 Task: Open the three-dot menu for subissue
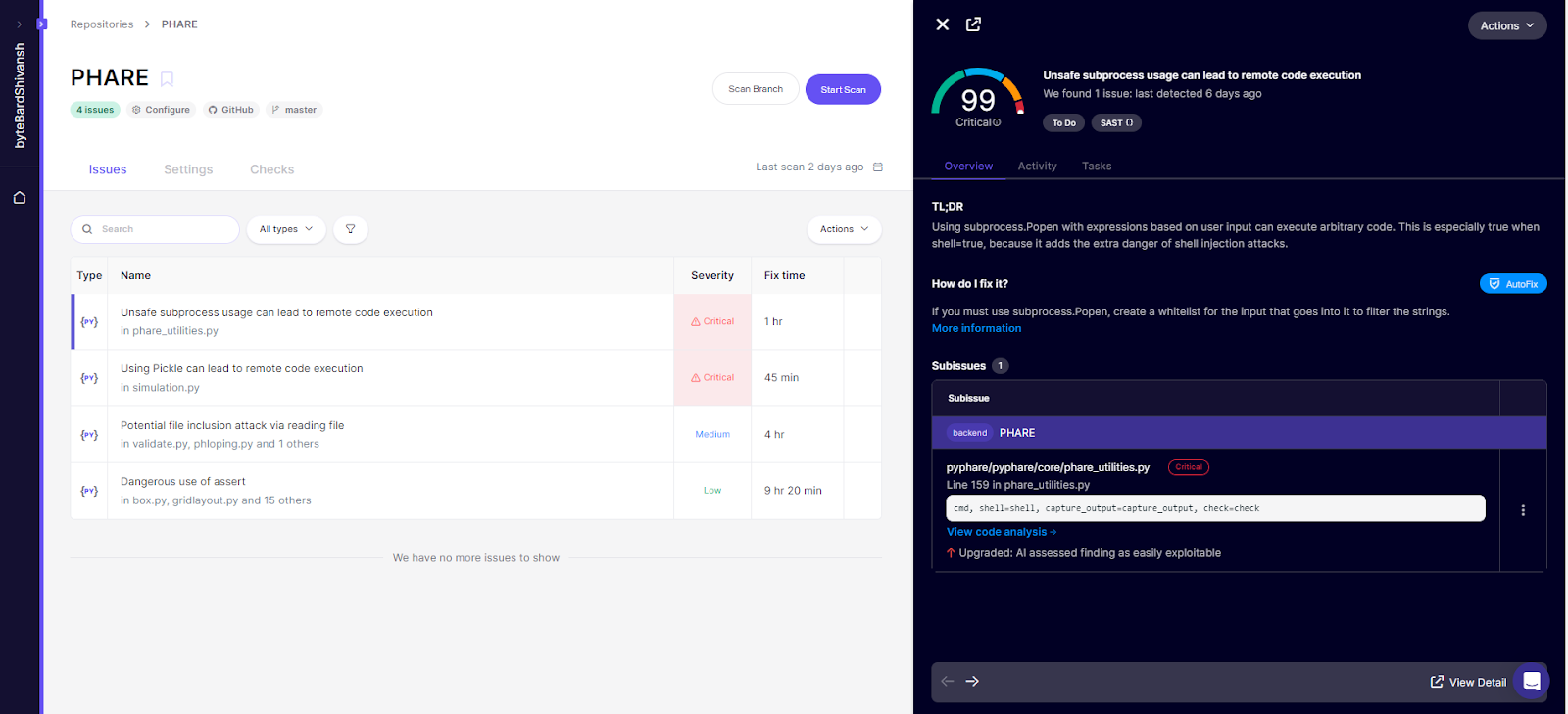[1523, 510]
